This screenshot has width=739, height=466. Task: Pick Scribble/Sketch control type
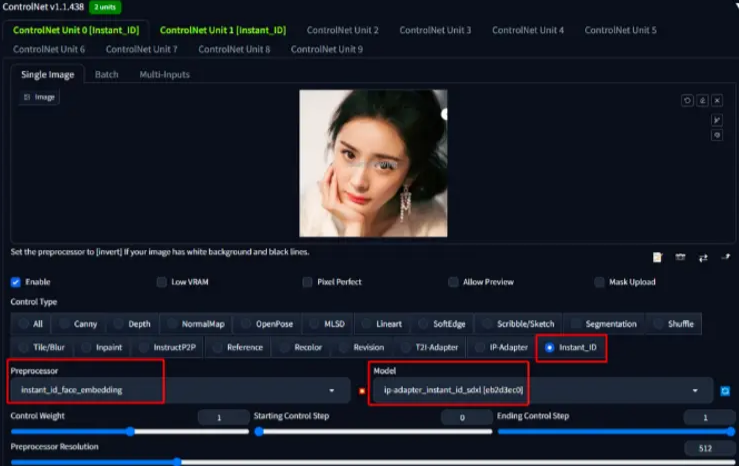[x=518, y=324]
